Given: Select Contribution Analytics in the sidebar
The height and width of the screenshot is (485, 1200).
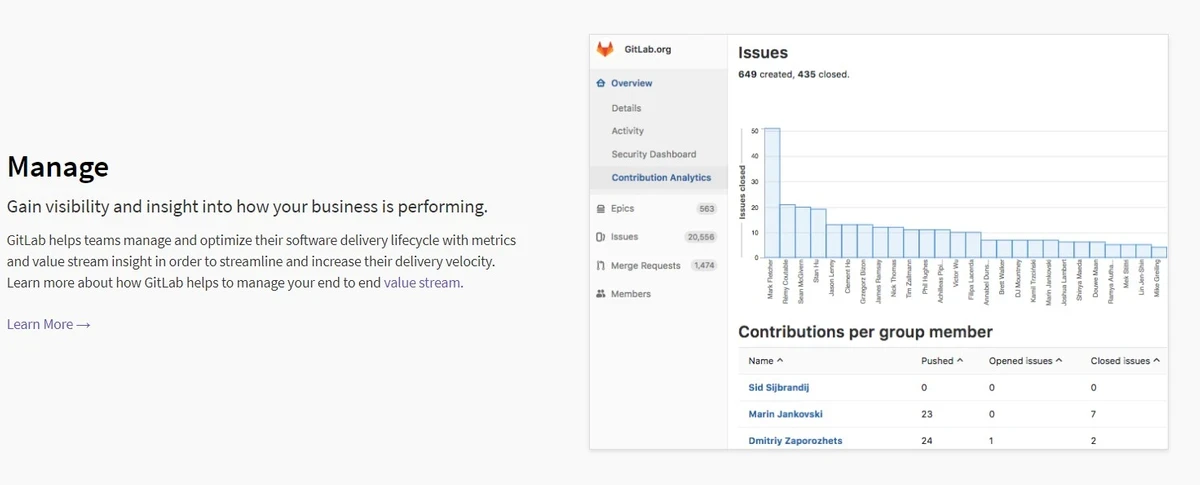Looking at the screenshot, I should coord(661,178).
